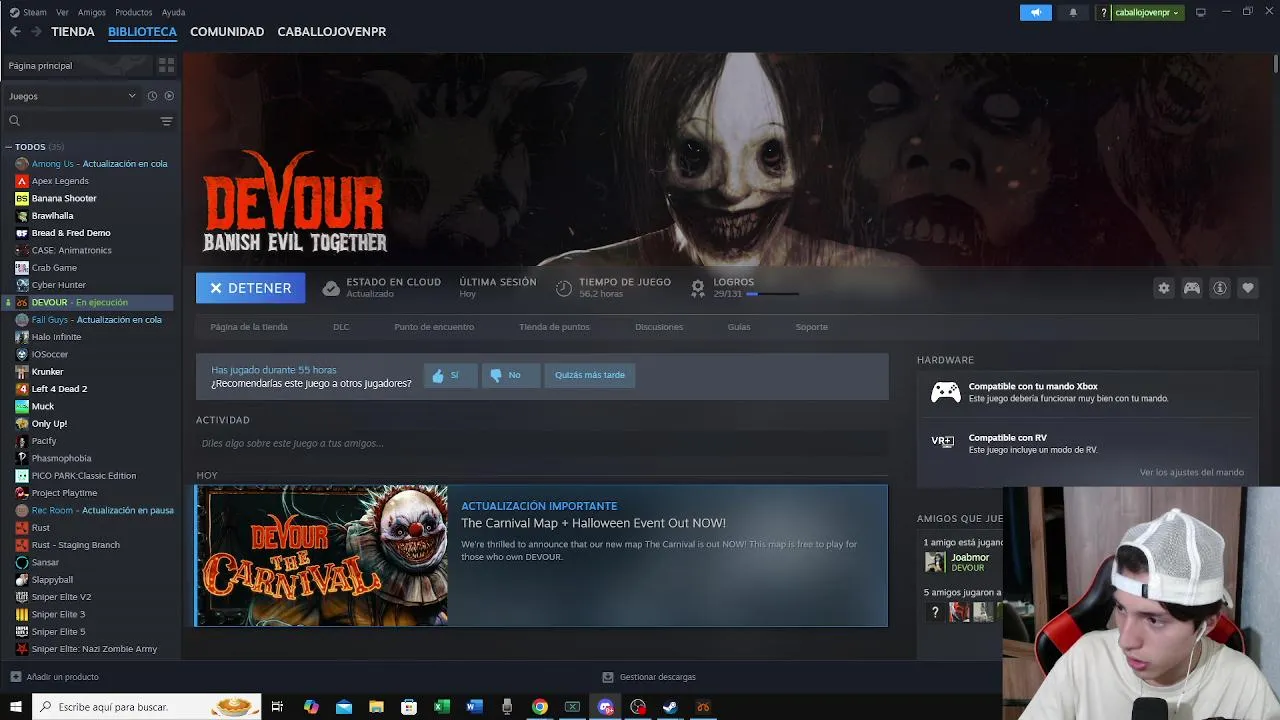The width and height of the screenshot is (1280, 720).
Task: Open the notifications bell
Action: (x=1073, y=12)
